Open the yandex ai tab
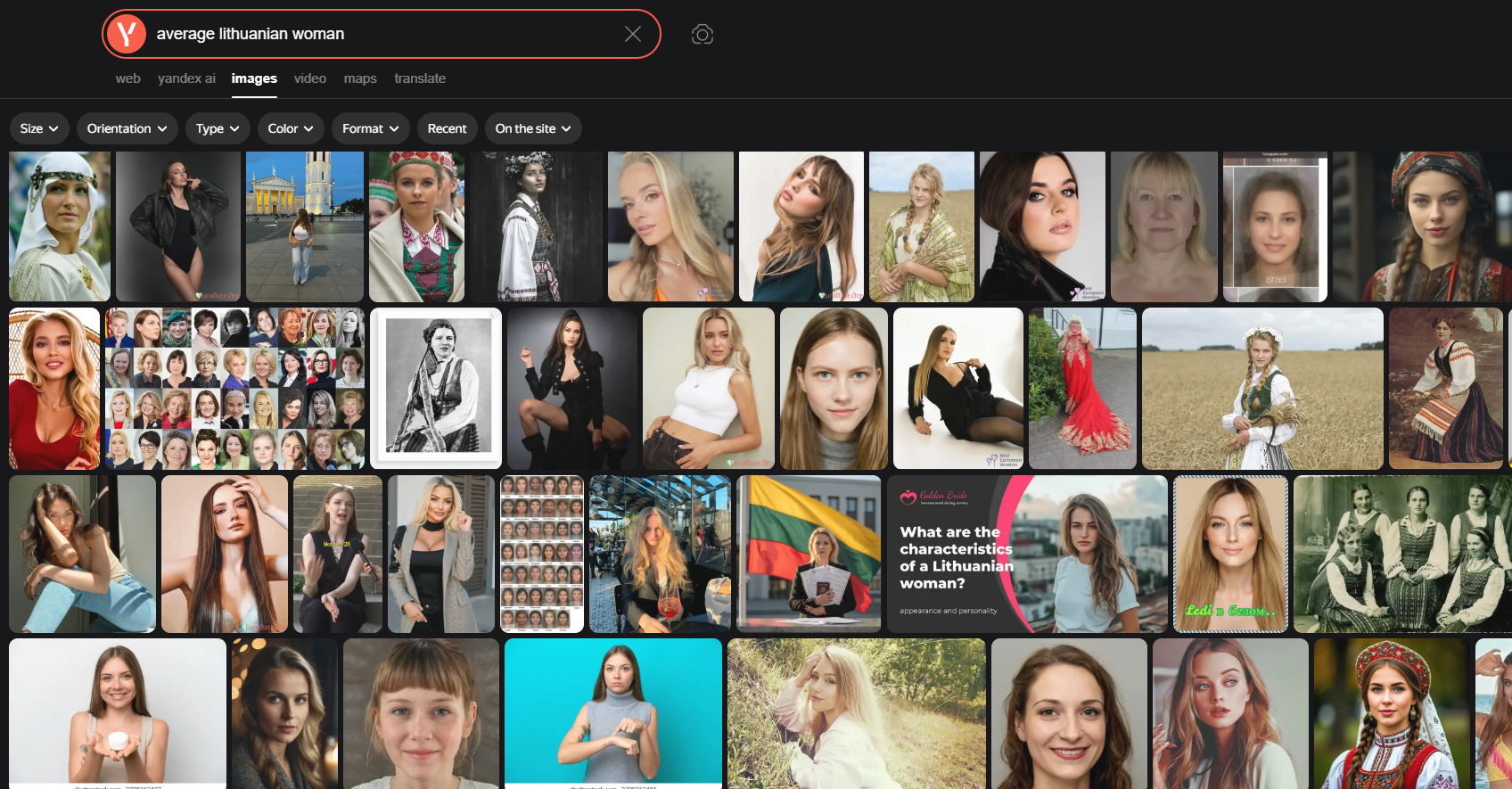 click(x=186, y=78)
